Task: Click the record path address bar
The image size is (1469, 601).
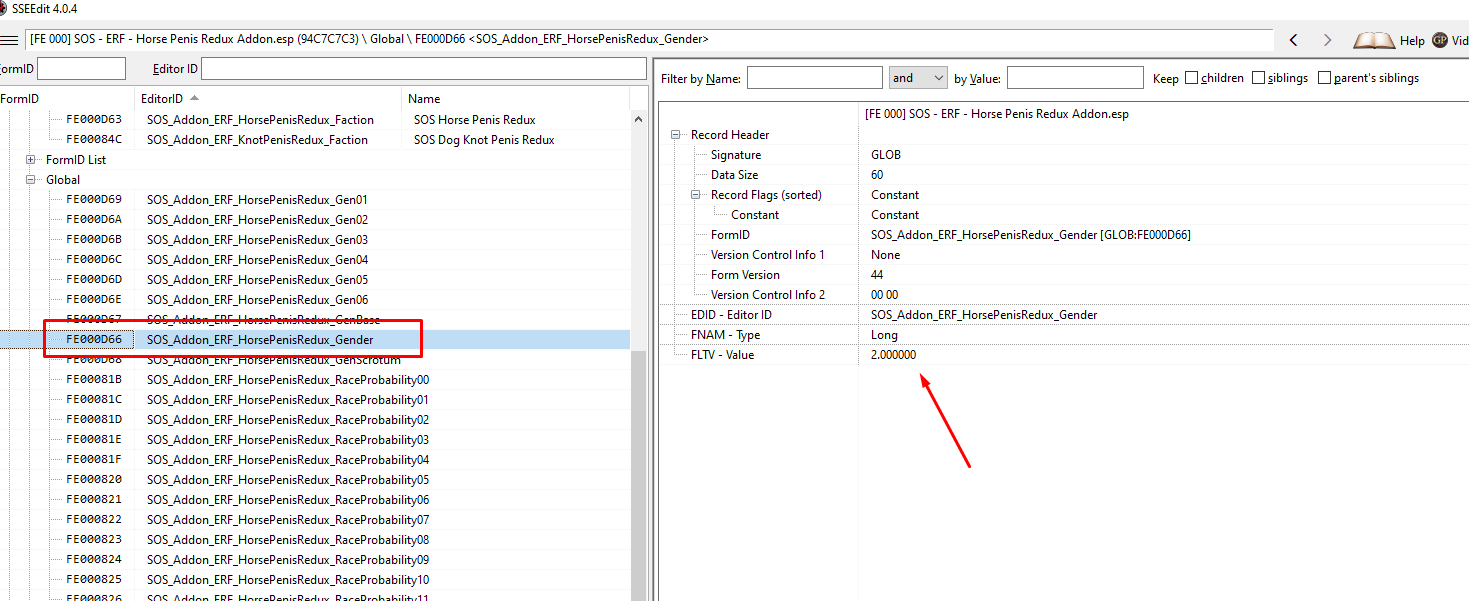Action: pos(650,40)
